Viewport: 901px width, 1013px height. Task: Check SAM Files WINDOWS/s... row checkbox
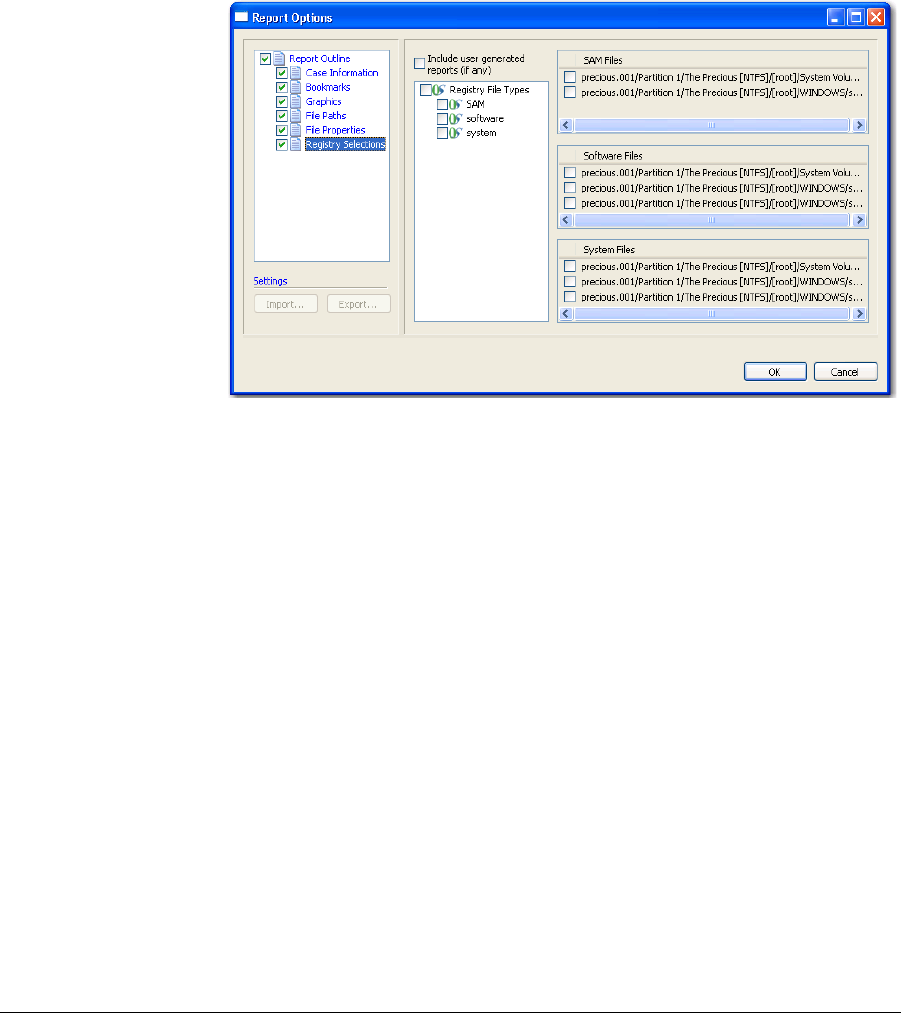click(570, 92)
